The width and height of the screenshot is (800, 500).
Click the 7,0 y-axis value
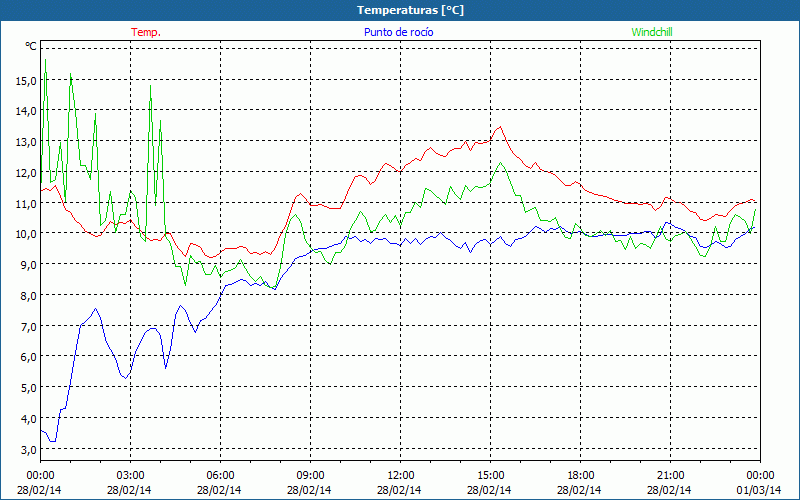tap(29, 327)
